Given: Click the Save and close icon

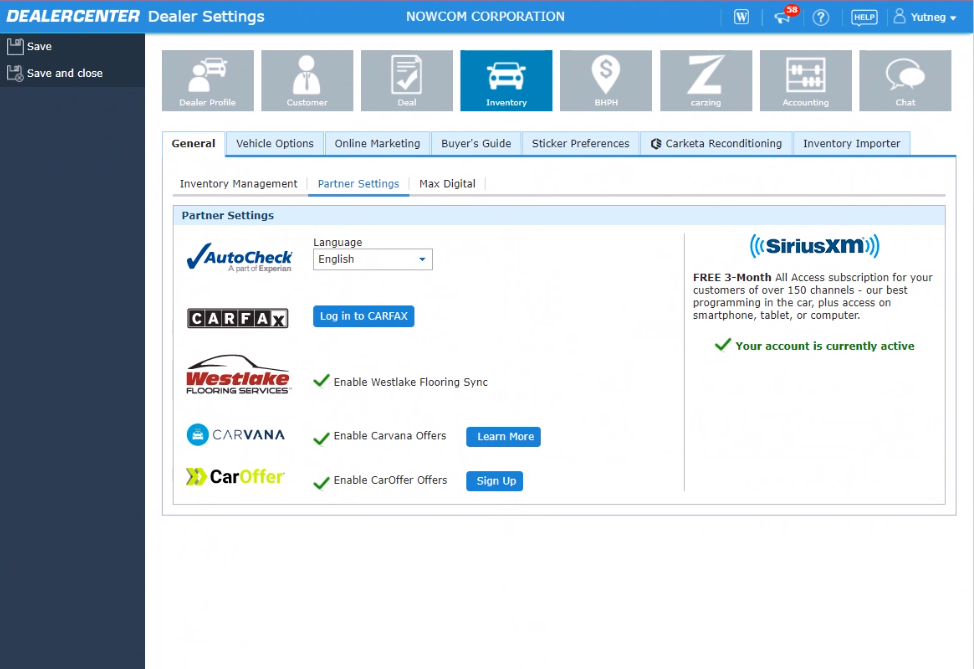Looking at the screenshot, I should point(15,73).
